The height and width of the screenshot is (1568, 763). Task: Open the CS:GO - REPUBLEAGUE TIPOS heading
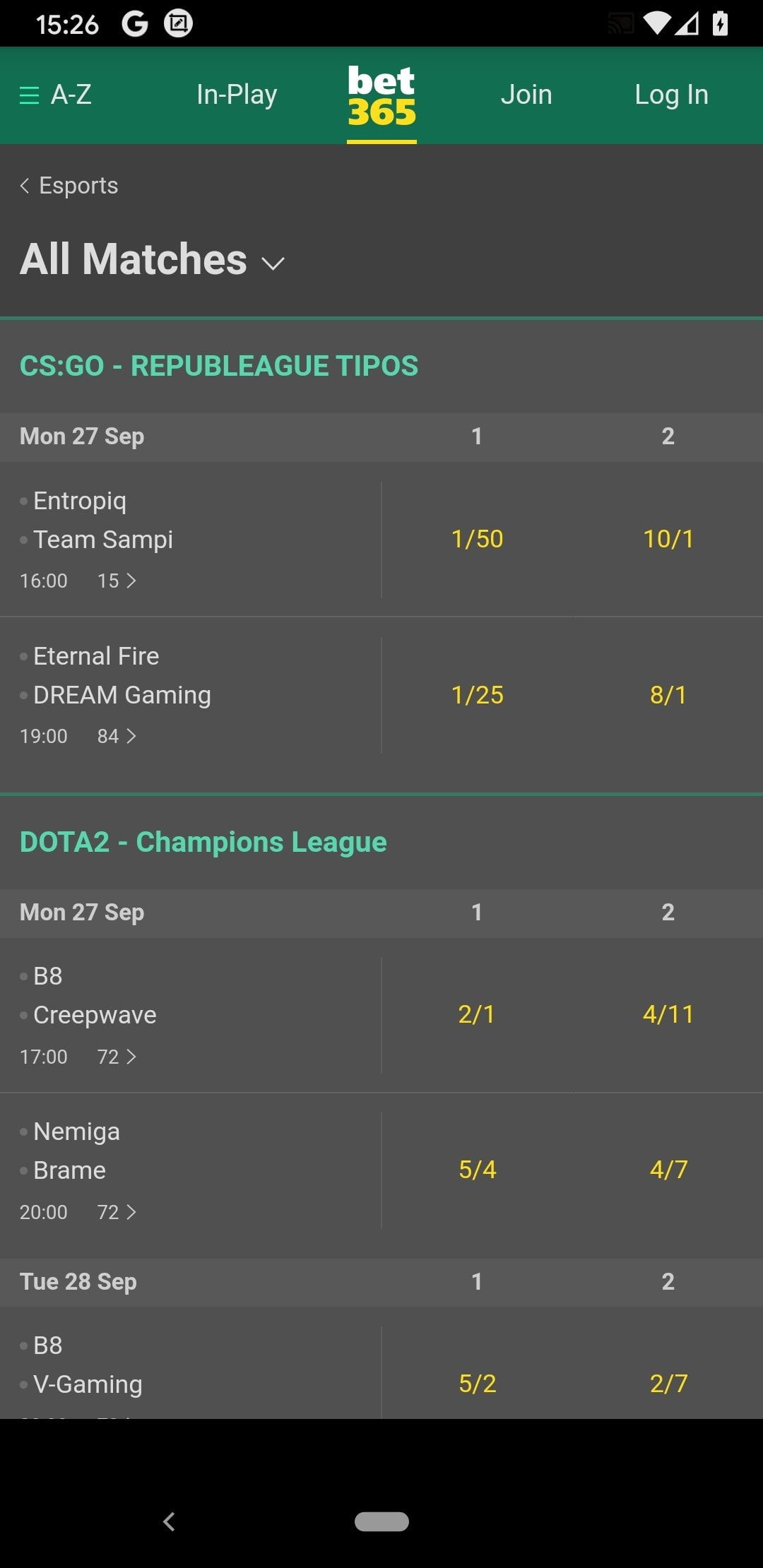pyautogui.click(x=219, y=366)
